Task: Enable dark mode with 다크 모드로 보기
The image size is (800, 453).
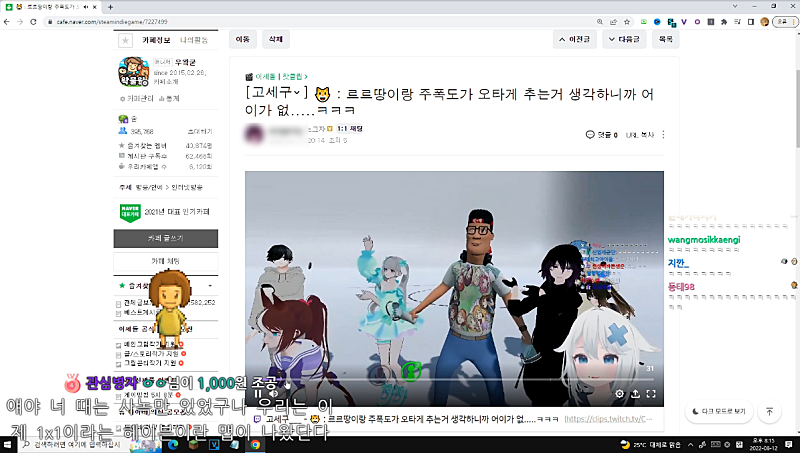Action: pyautogui.click(x=719, y=411)
